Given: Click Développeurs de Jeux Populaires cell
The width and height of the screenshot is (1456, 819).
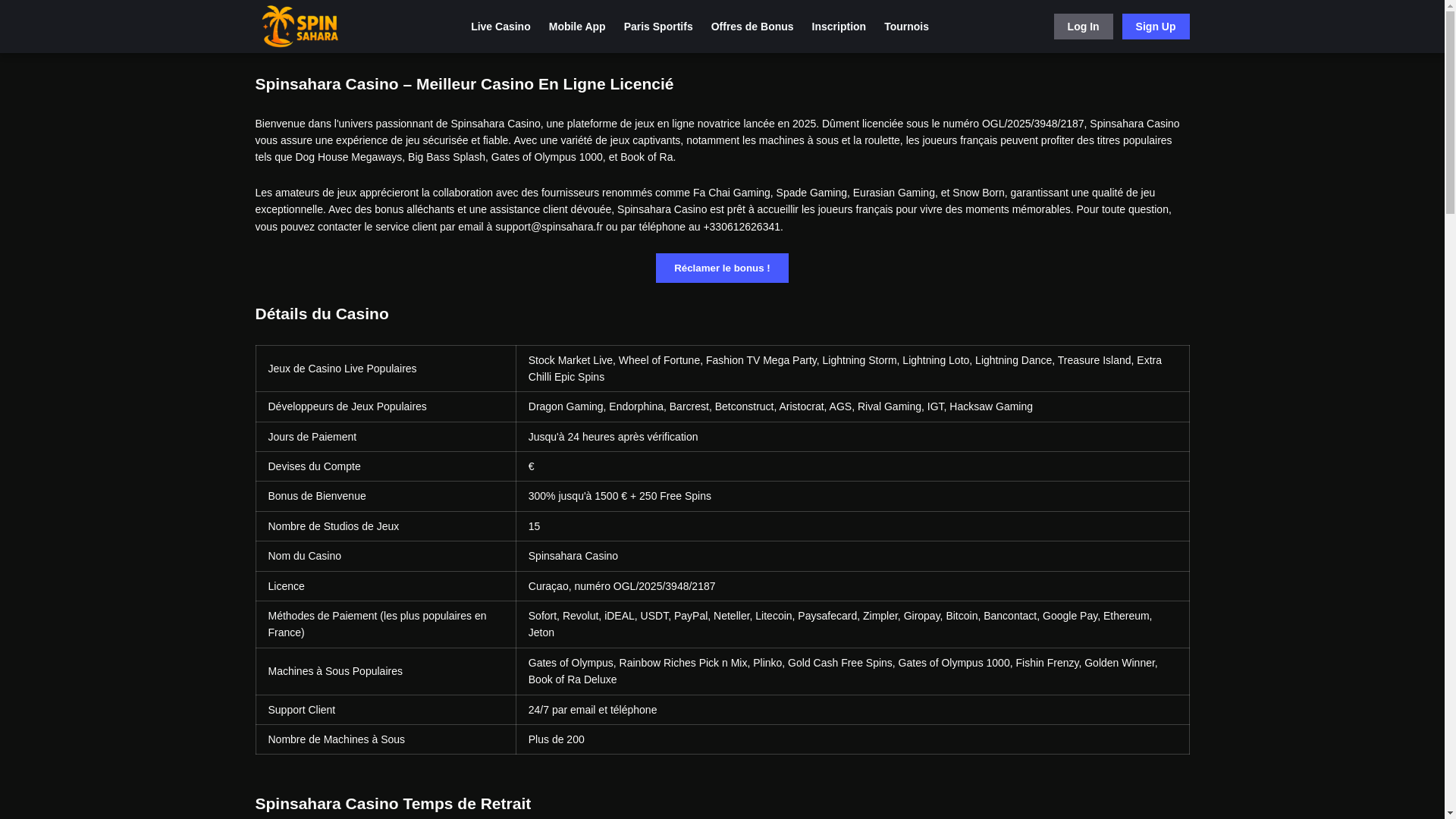Looking at the screenshot, I should click(386, 406).
